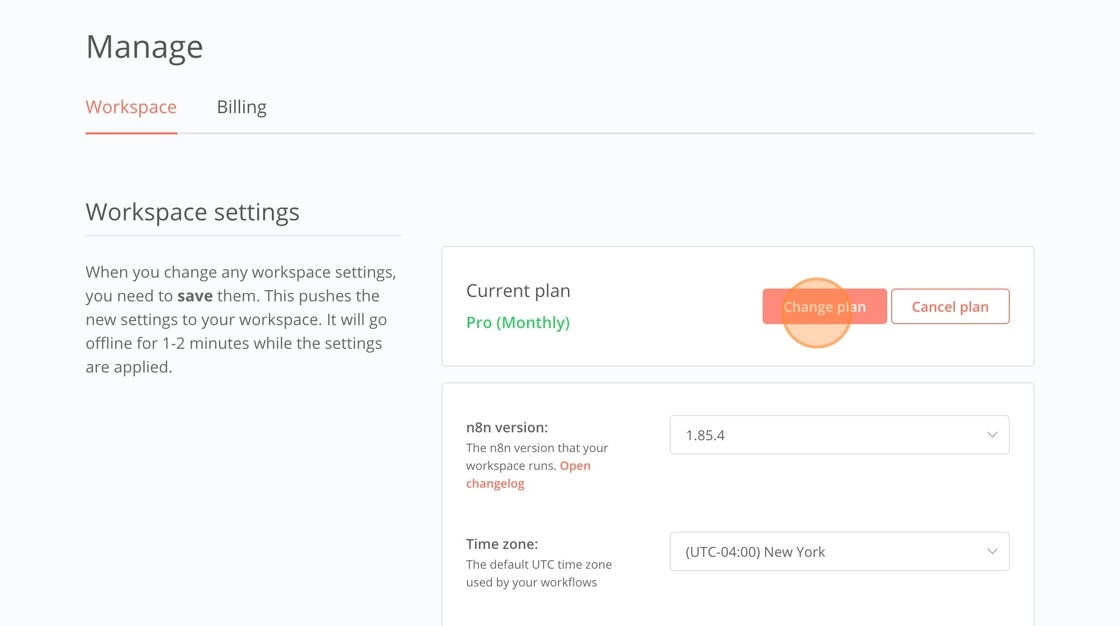
Task: Open the New York time zone dropdown
Action: [838, 552]
